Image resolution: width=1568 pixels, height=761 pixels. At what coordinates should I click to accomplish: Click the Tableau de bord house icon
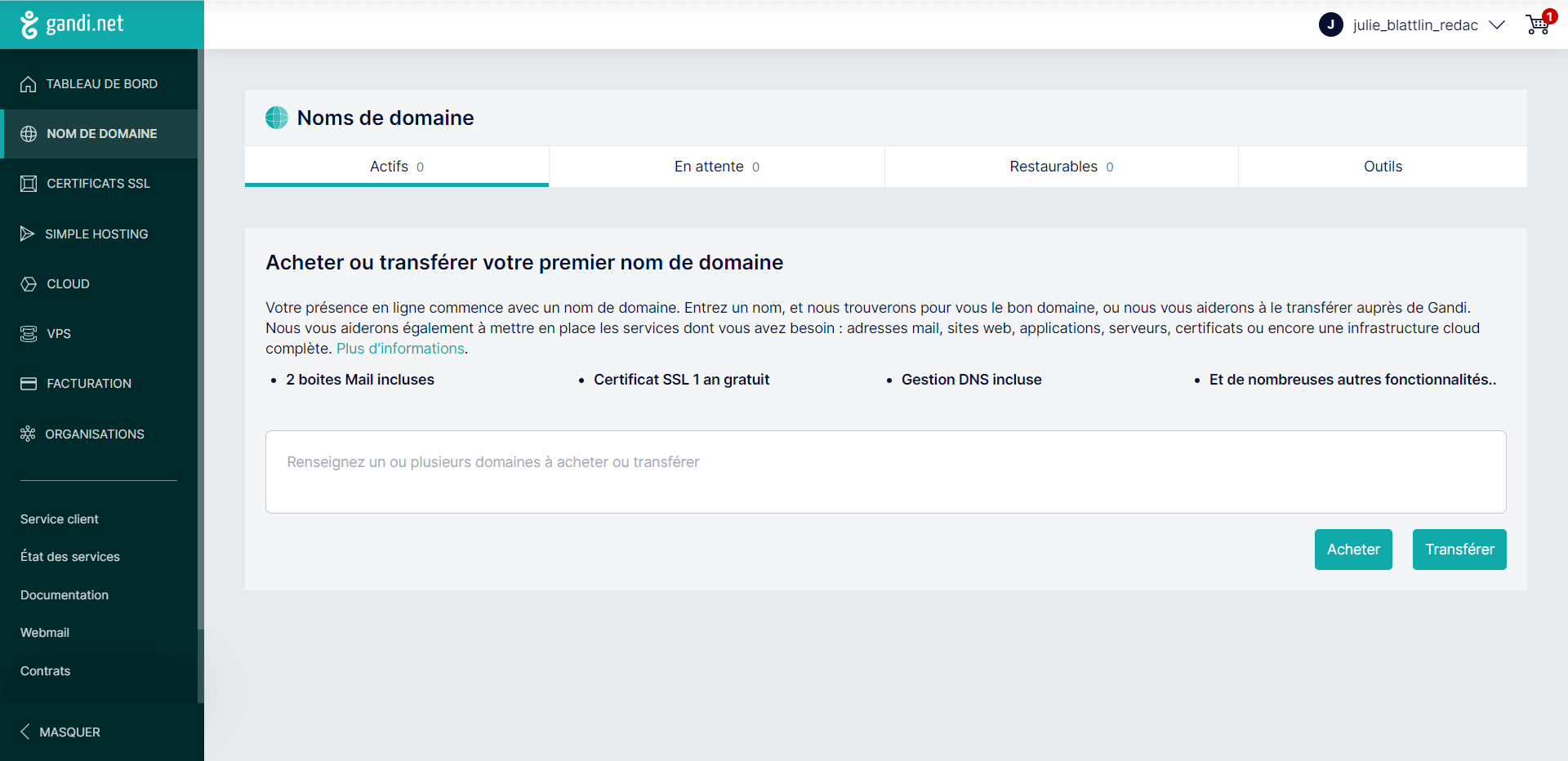(29, 84)
